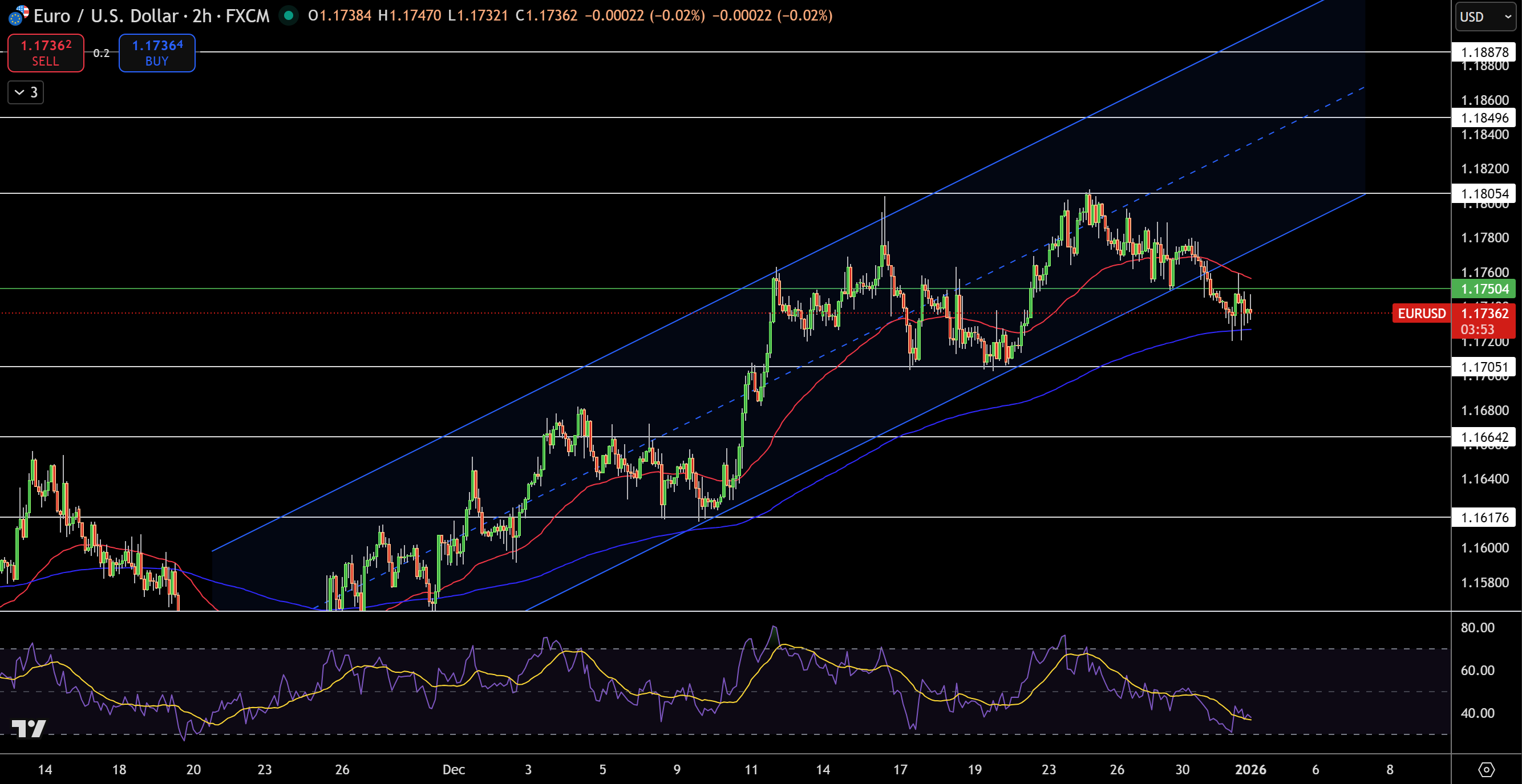Click the 03:53 bar countdown timer
The width and height of the screenshot is (1522, 784).
(1477, 330)
